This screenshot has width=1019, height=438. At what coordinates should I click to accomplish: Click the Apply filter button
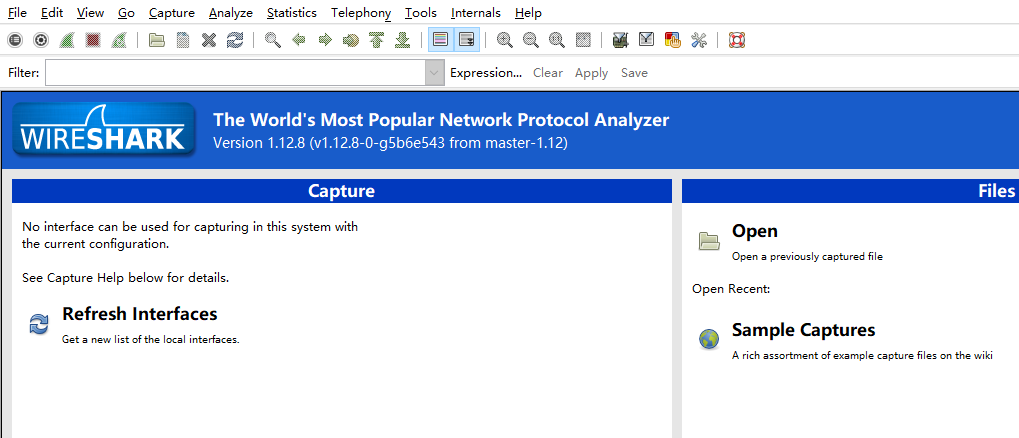pyautogui.click(x=591, y=73)
